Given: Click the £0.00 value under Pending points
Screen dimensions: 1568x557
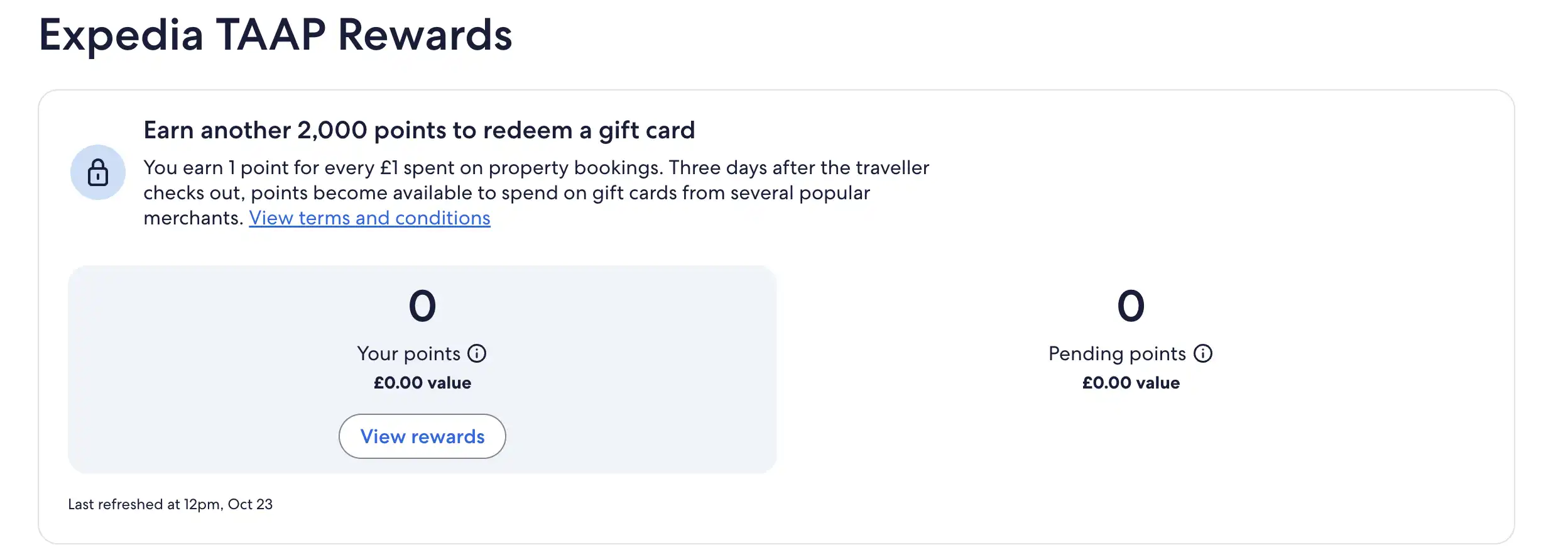Looking at the screenshot, I should coord(1131,383).
